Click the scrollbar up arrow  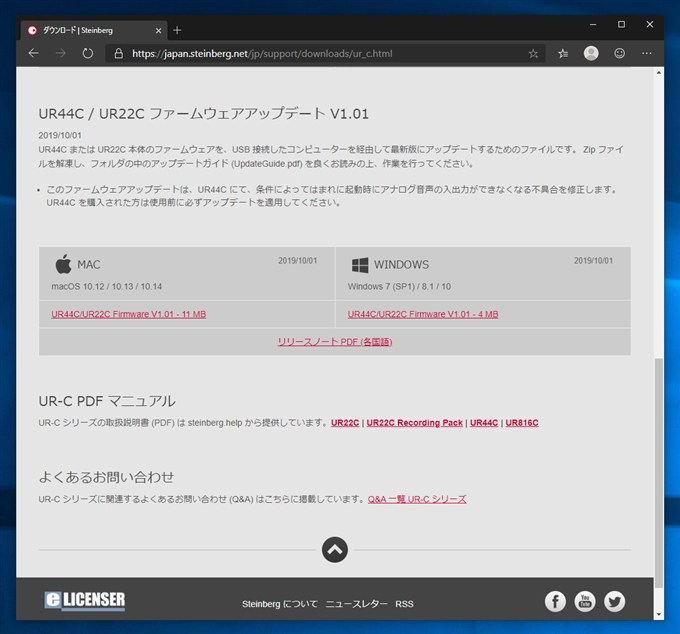pyautogui.click(x=659, y=73)
